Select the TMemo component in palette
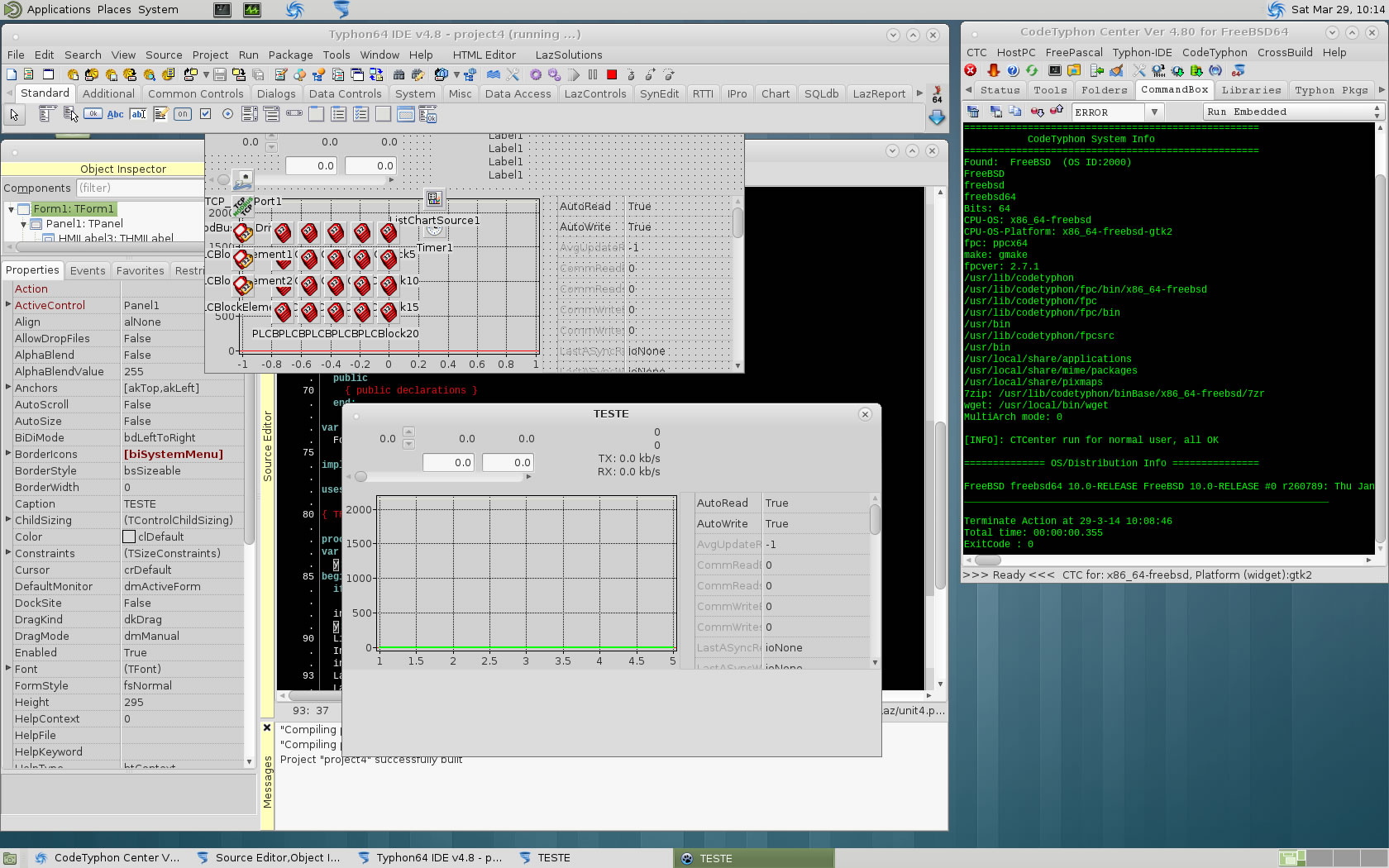1389x868 pixels. [x=160, y=114]
